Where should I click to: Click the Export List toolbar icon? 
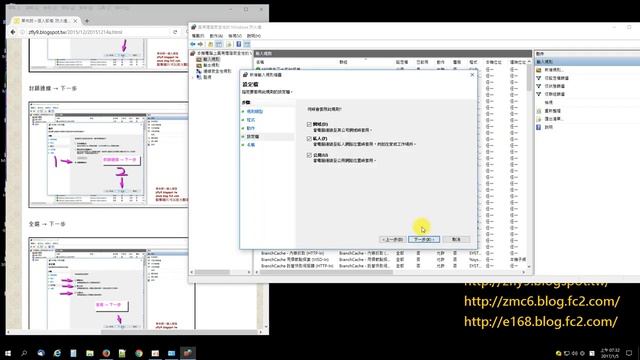click(x=229, y=44)
